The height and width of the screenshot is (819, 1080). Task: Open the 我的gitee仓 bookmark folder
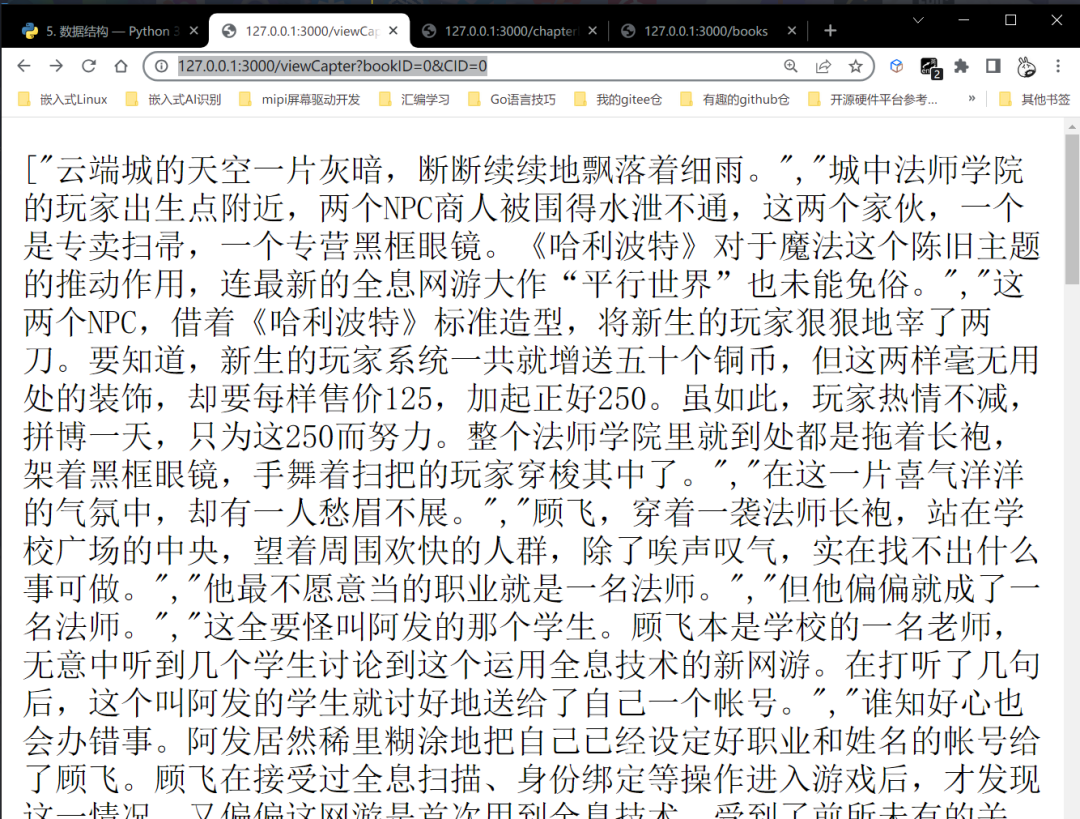(x=618, y=100)
